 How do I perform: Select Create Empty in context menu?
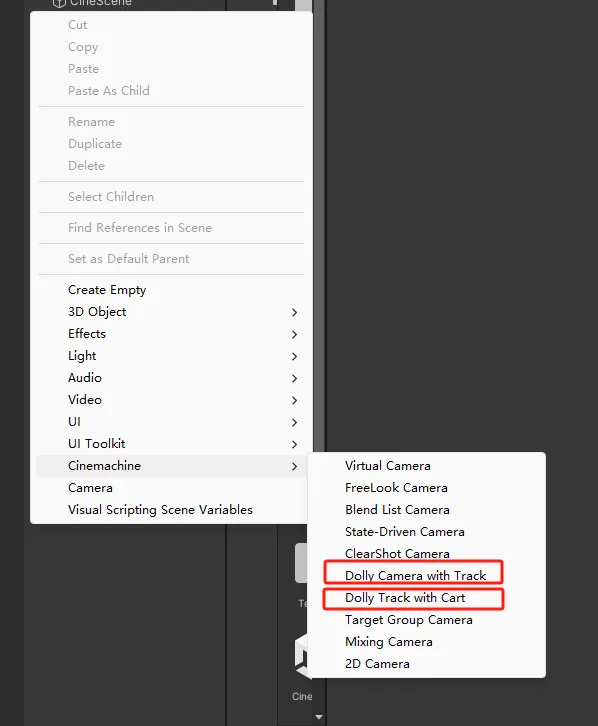(171, 290)
